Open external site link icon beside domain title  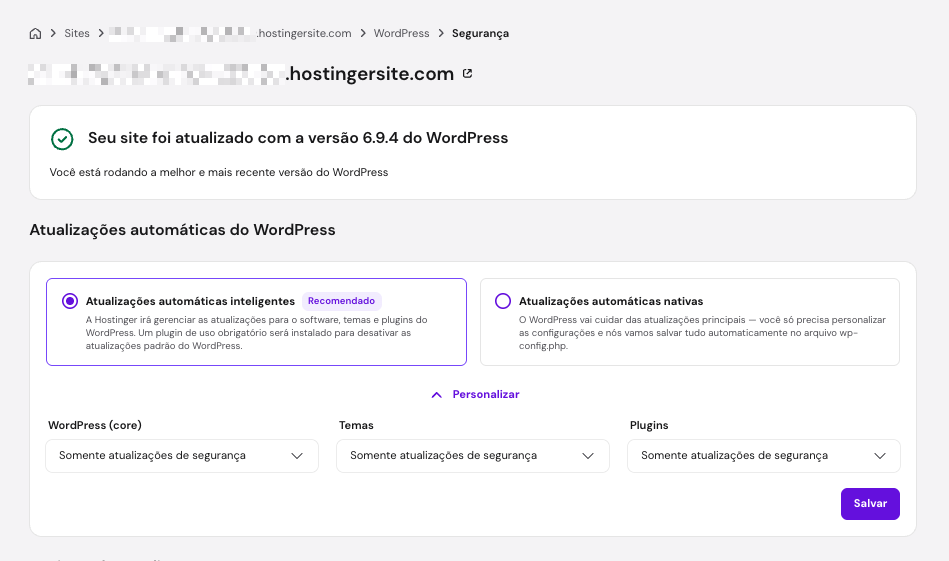467,73
